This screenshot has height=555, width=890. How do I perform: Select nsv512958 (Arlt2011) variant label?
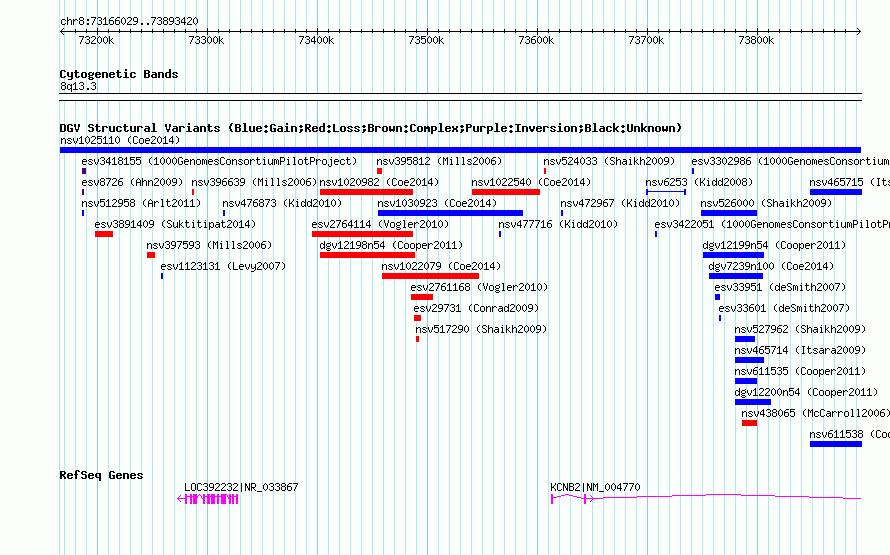click(x=141, y=203)
